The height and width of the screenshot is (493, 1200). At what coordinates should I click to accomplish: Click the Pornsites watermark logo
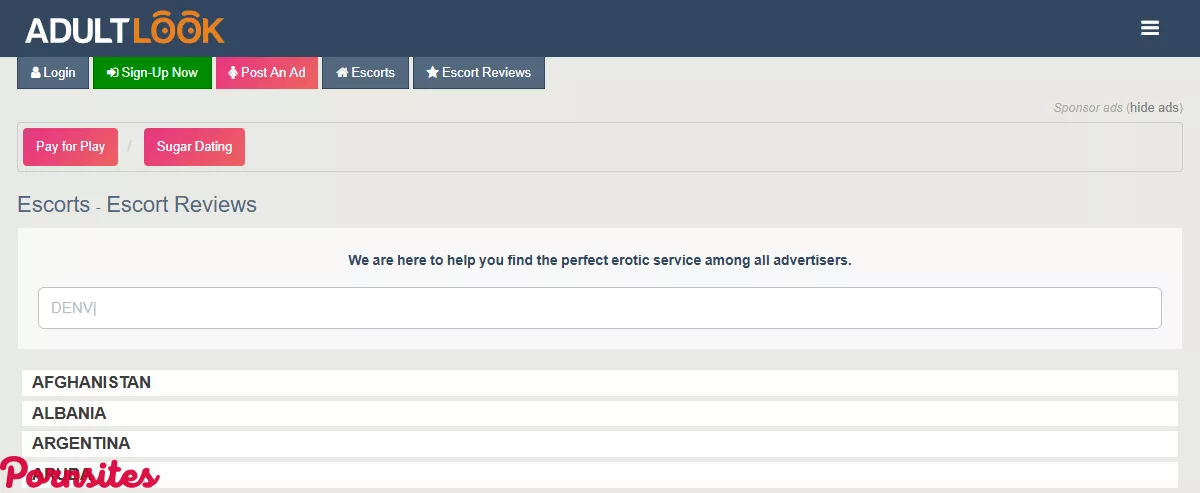click(80, 475)
